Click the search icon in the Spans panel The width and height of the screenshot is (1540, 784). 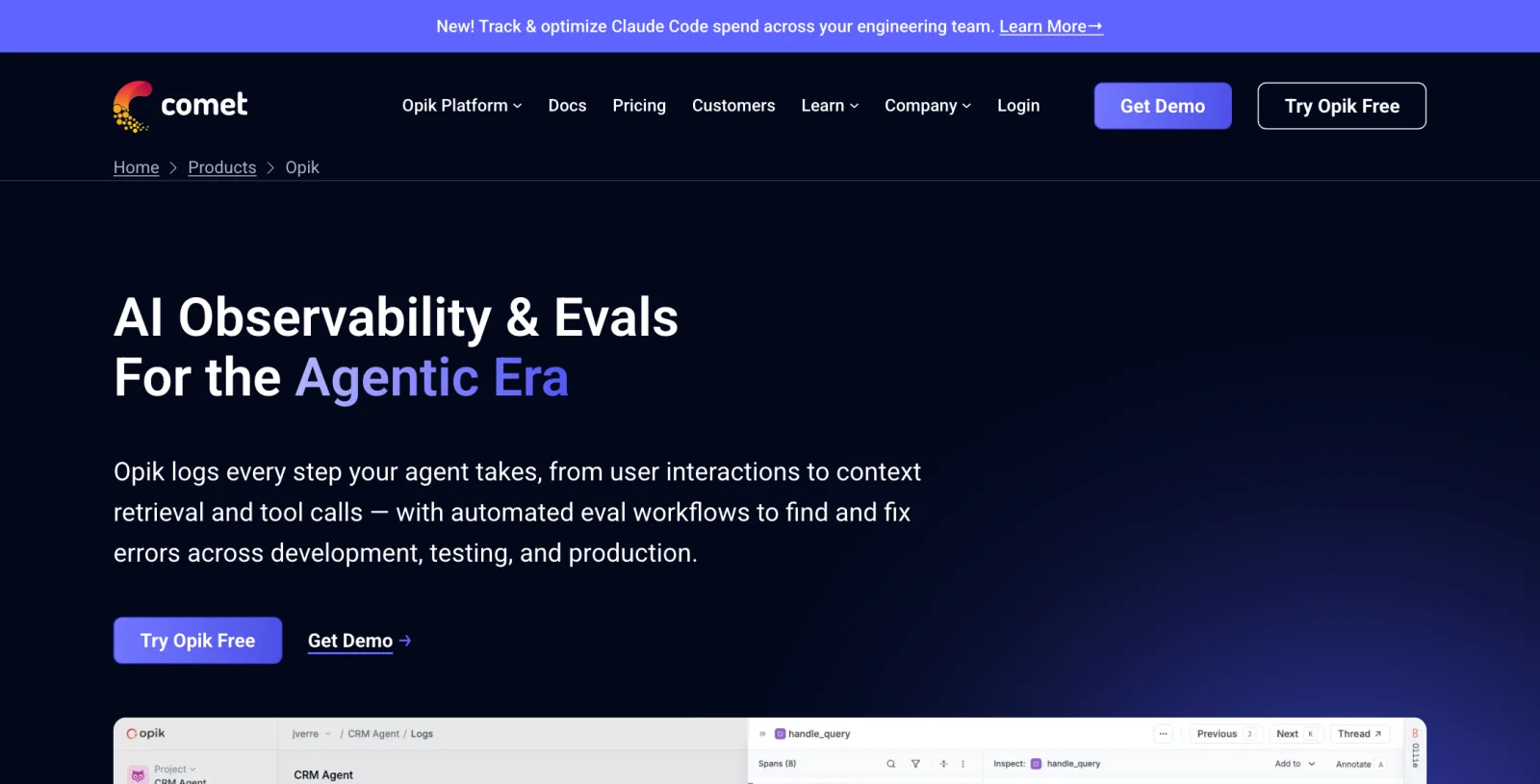click(x=891, y=764)
